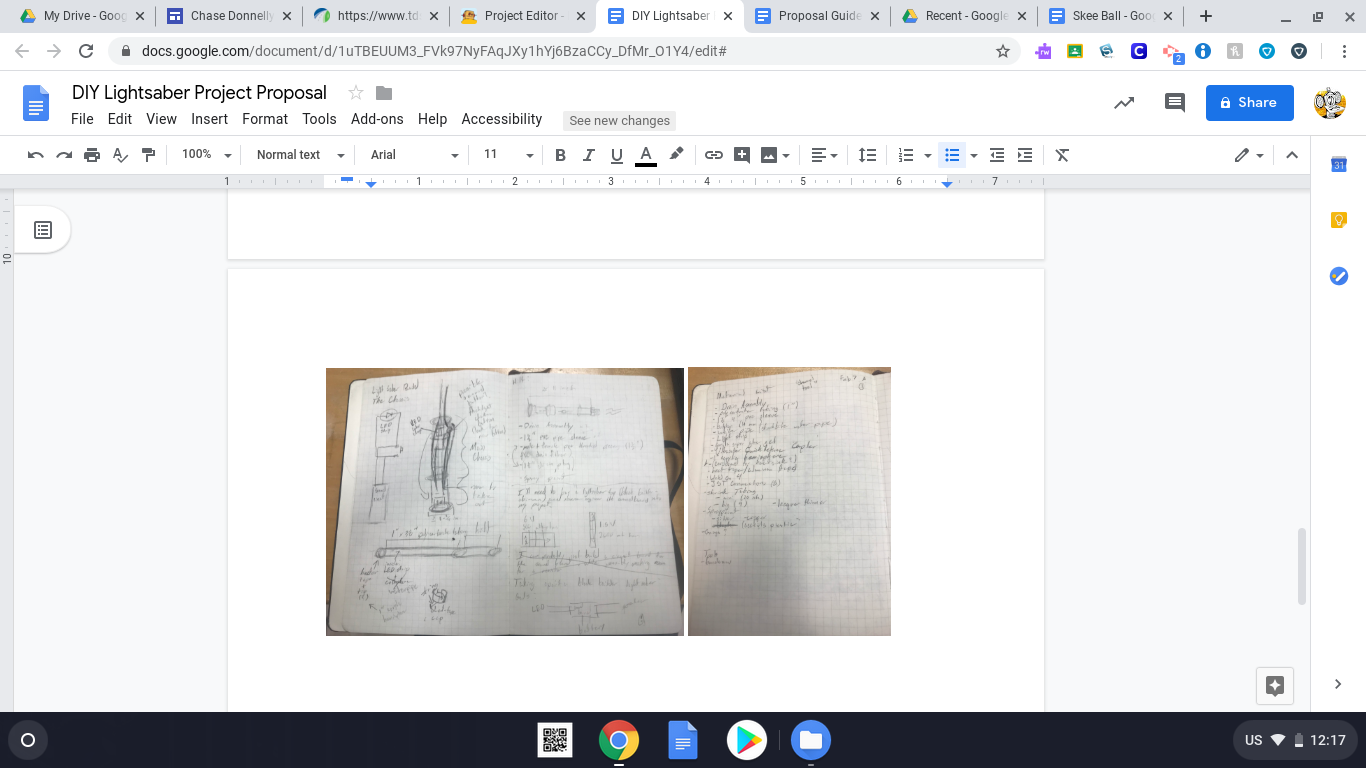This screenshot has height=768, width=1366.
Task: Switch to the Proposal Guide tab
Action: pos(818,16)
